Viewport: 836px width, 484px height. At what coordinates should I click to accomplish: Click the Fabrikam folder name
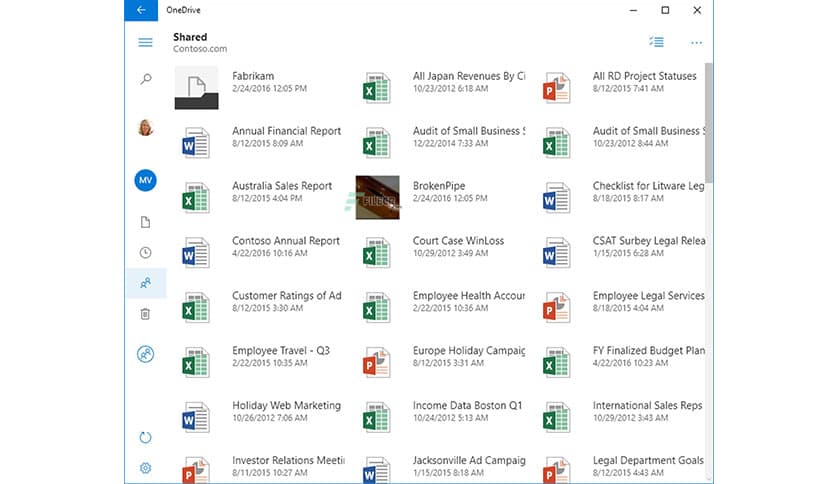tap(253, 76)
